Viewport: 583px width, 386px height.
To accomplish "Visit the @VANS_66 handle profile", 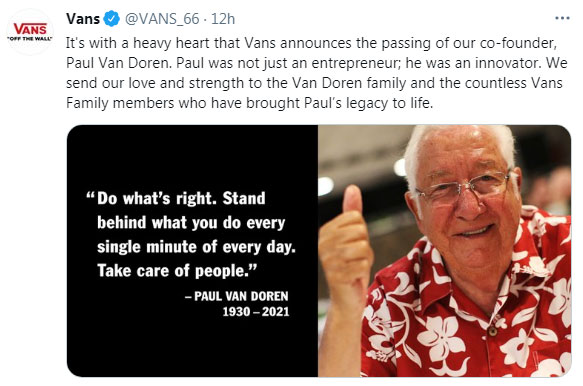I will 162,19.
